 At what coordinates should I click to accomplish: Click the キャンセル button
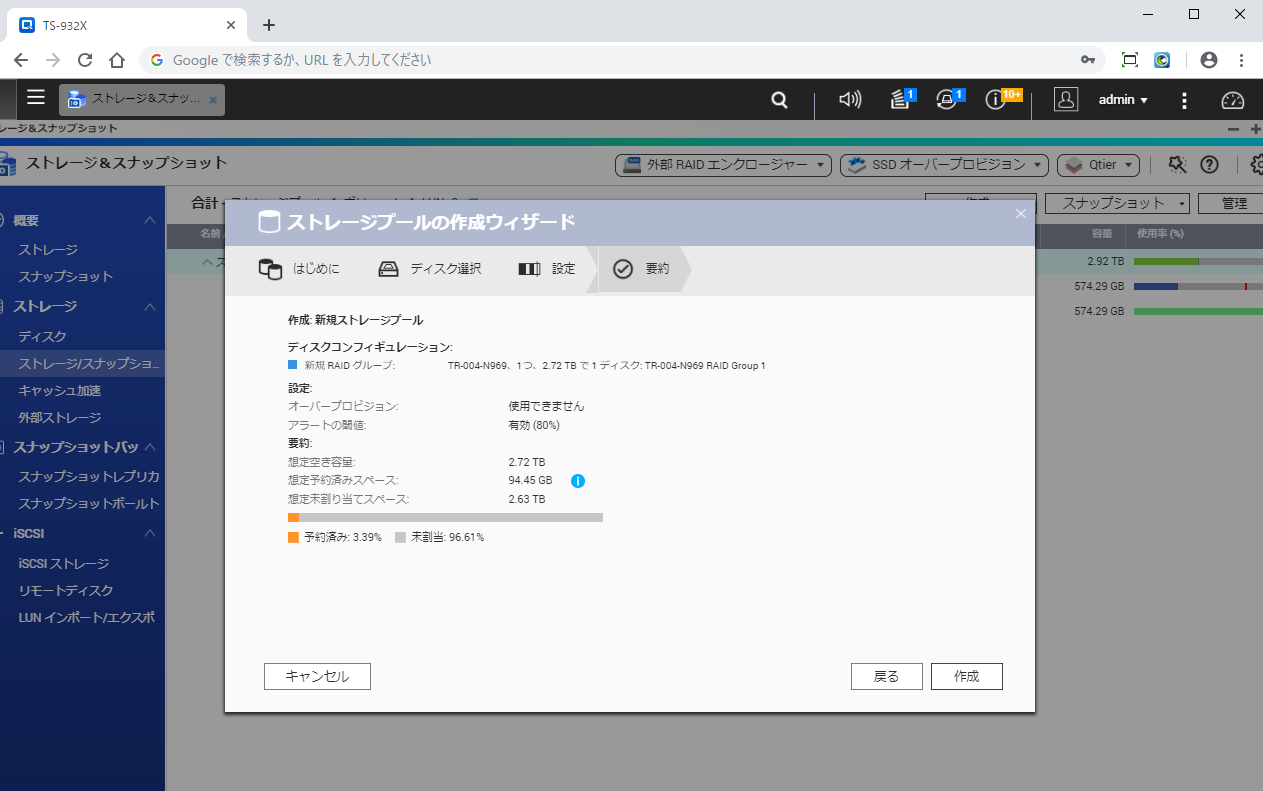(x=317, y=677)
